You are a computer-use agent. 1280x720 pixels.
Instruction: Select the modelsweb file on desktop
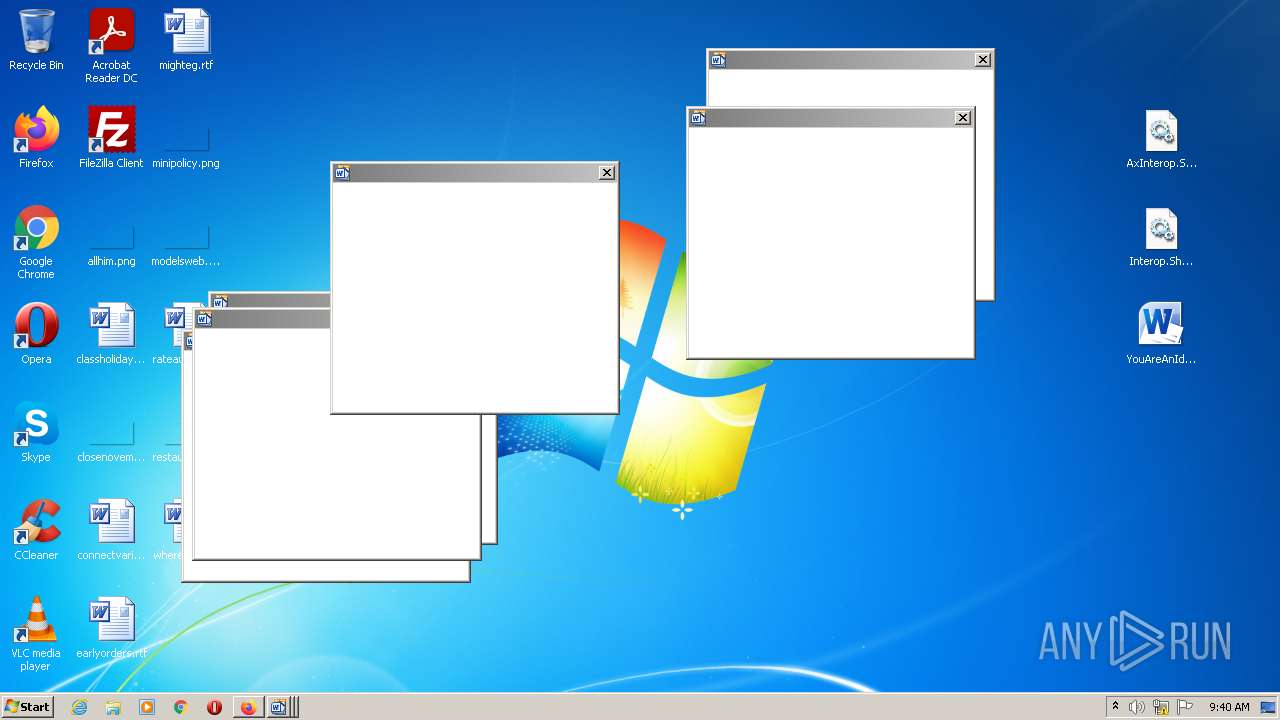pos(186,246)
